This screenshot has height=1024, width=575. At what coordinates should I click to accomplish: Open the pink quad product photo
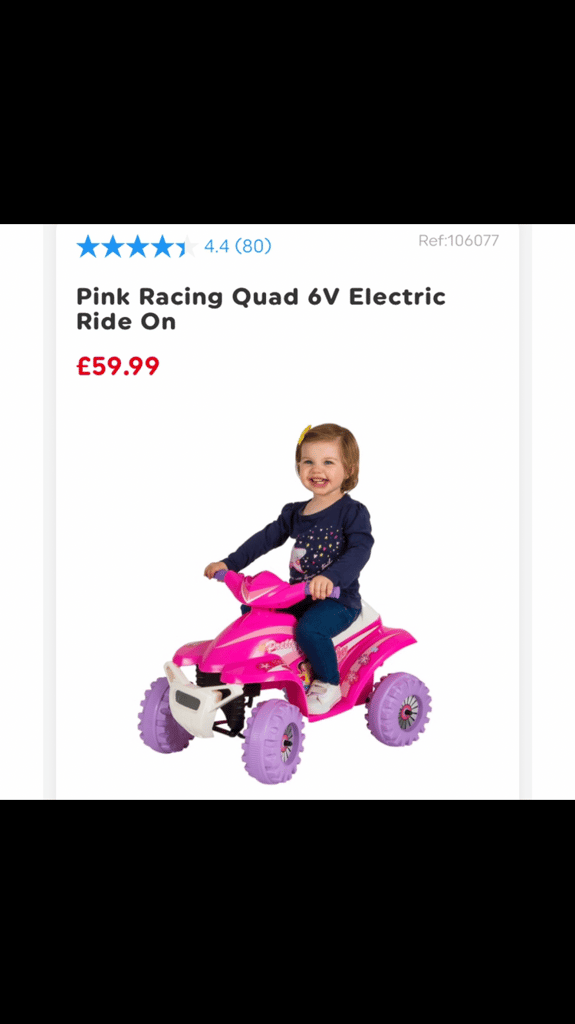click(286, 603)
